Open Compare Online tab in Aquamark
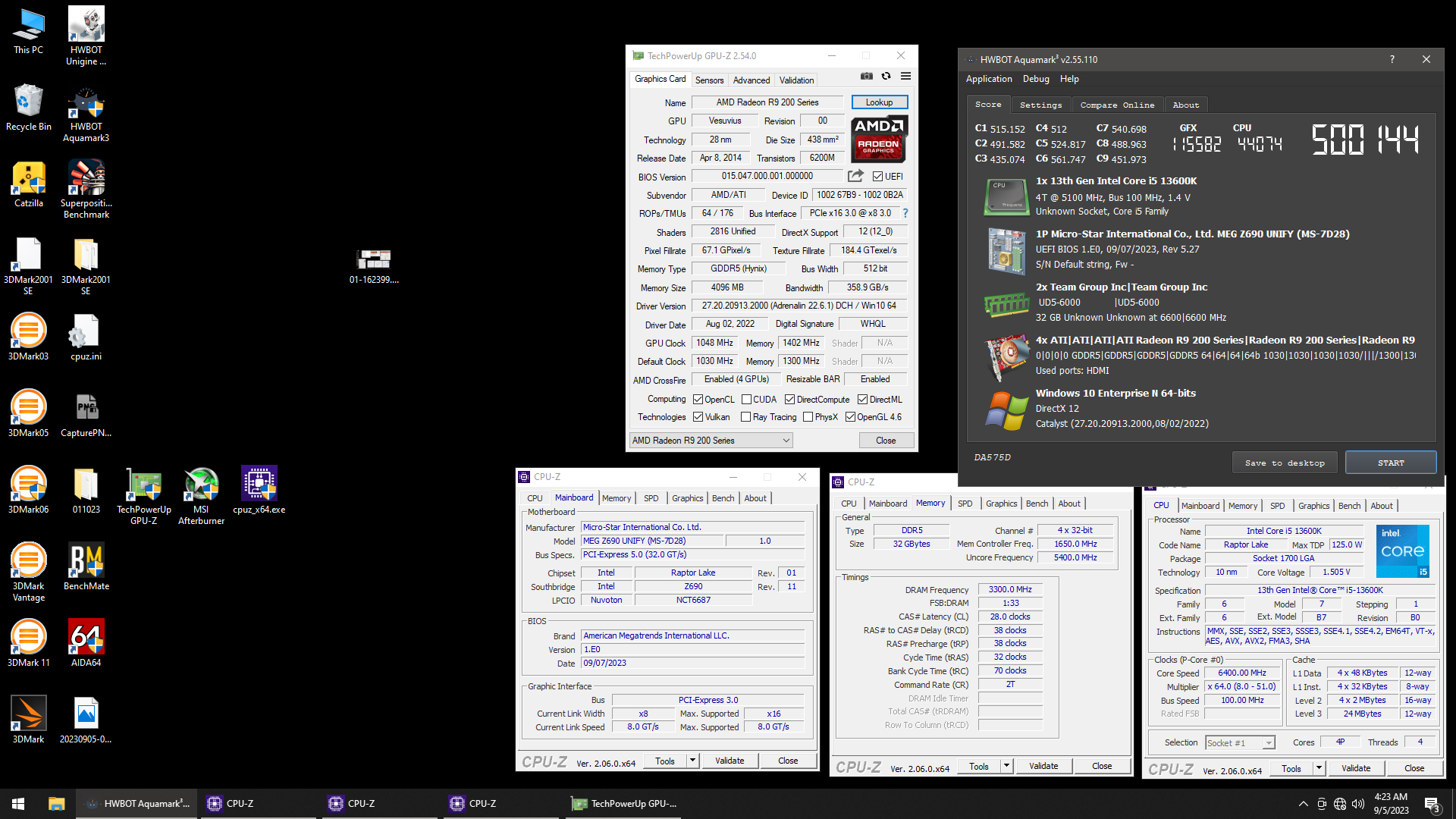Viewport: 1456px width, 819px height. (1117, 105)
